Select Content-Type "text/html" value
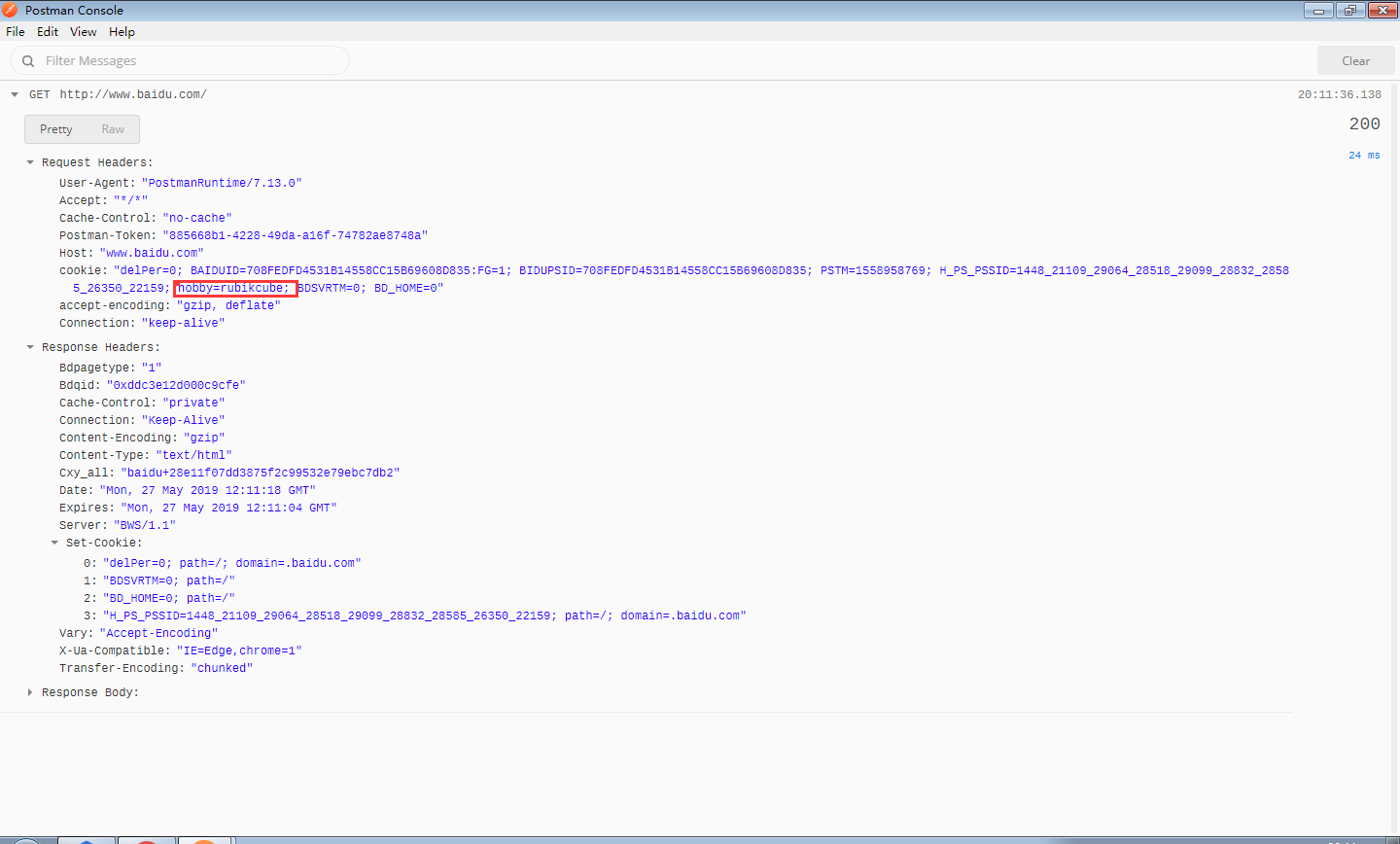1400x844 pixels. [x=193, y=455]
